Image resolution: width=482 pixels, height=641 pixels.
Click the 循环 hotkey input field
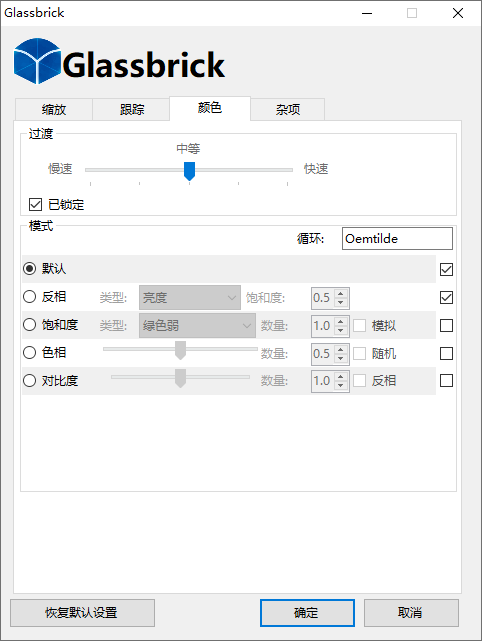coord(397,239)
